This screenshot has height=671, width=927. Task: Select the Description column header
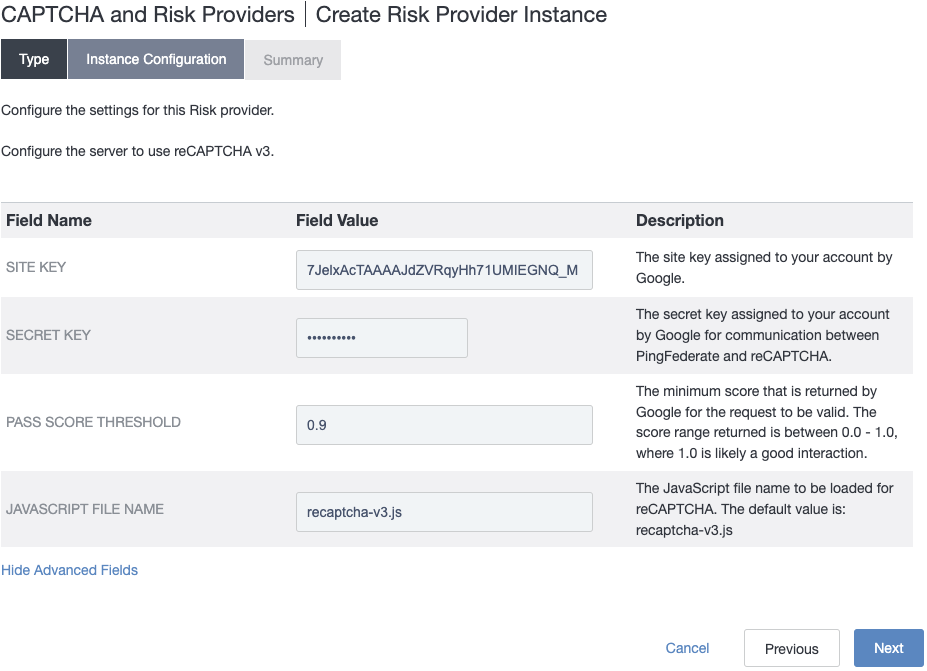(679, 220)
